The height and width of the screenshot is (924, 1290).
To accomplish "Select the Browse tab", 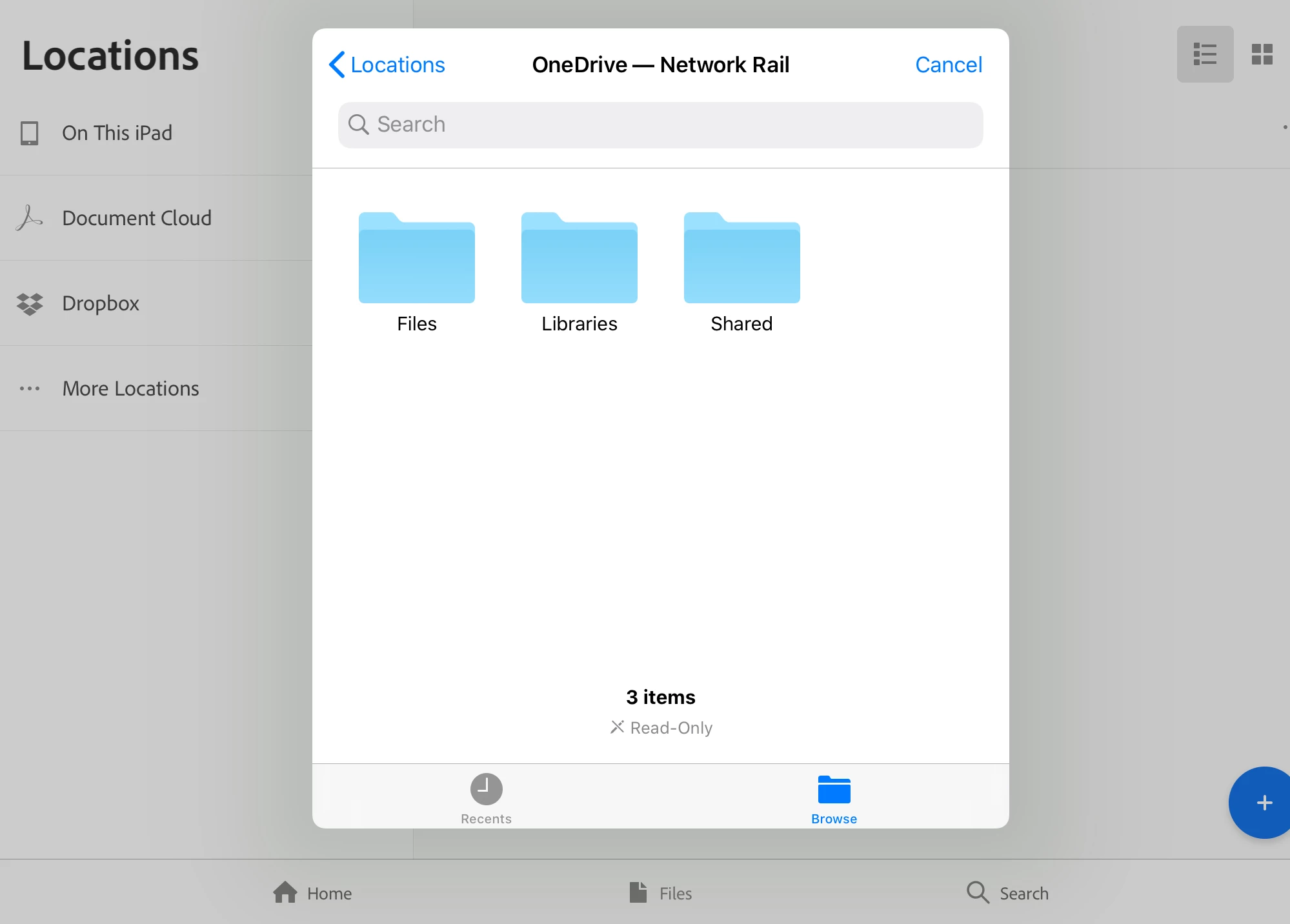I will 834,799.
